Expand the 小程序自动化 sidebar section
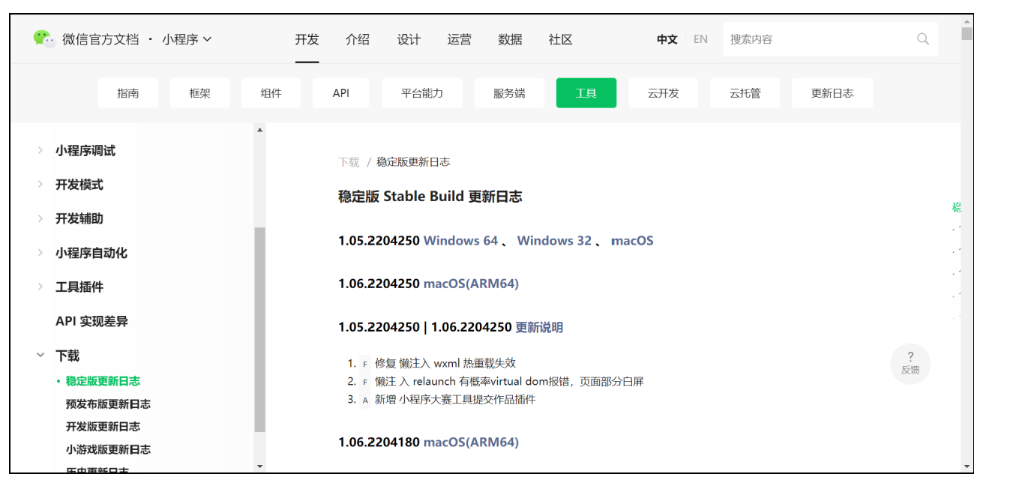The width and height of the screenshot is (1009, 487). point(40,253)
